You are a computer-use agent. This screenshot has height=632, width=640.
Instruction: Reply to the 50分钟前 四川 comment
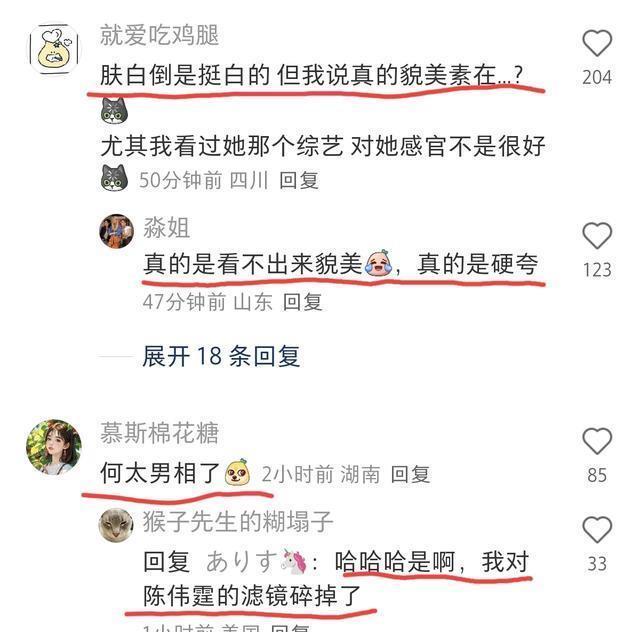click(x=299, y=180)
